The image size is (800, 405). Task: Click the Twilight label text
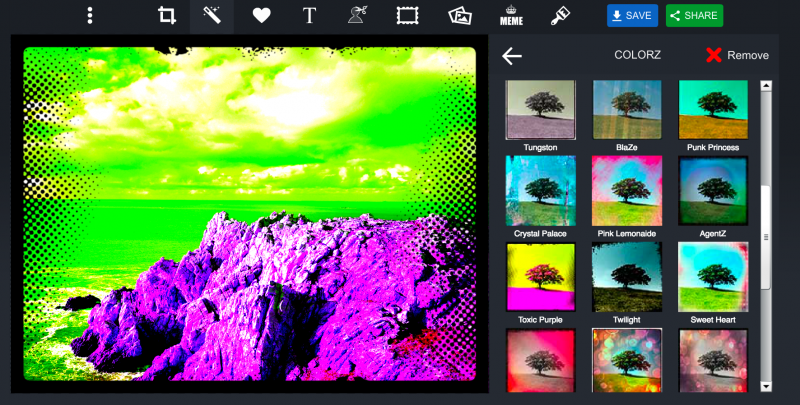[627, 320]
